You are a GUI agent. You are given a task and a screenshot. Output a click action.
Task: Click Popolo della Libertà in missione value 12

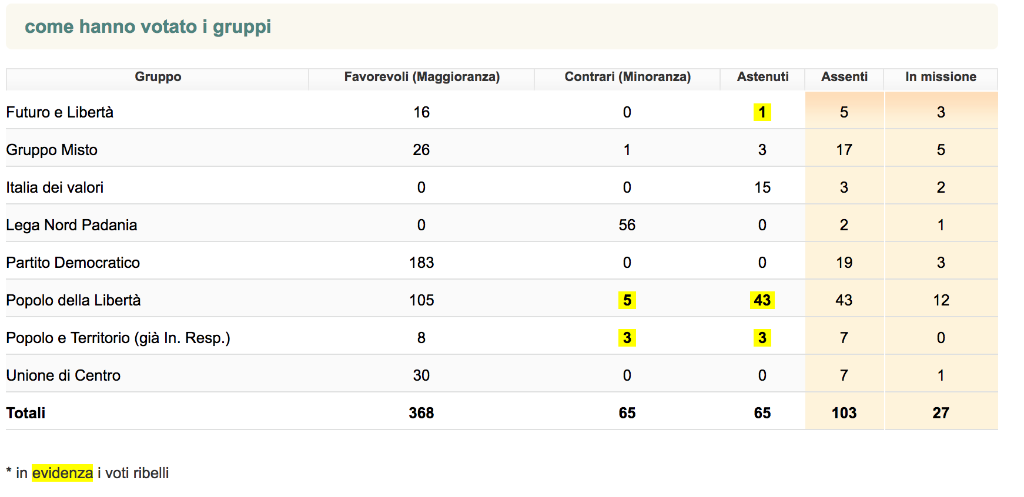940,300
